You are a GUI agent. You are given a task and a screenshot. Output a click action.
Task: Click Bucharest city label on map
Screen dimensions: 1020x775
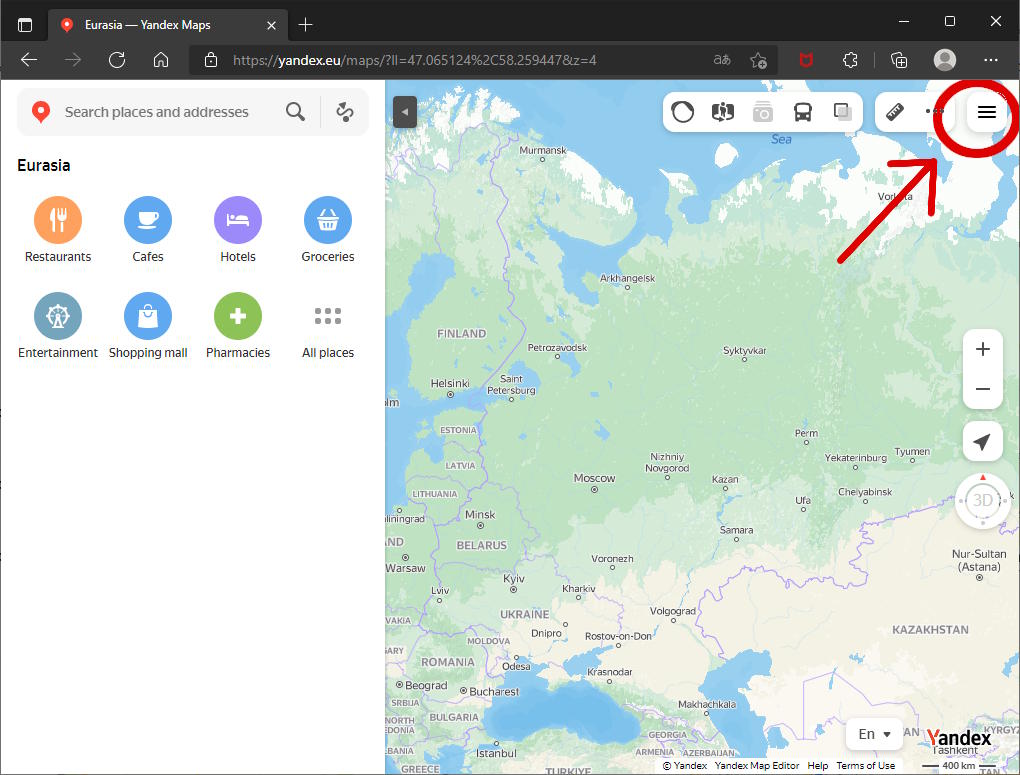click(494, 692)
